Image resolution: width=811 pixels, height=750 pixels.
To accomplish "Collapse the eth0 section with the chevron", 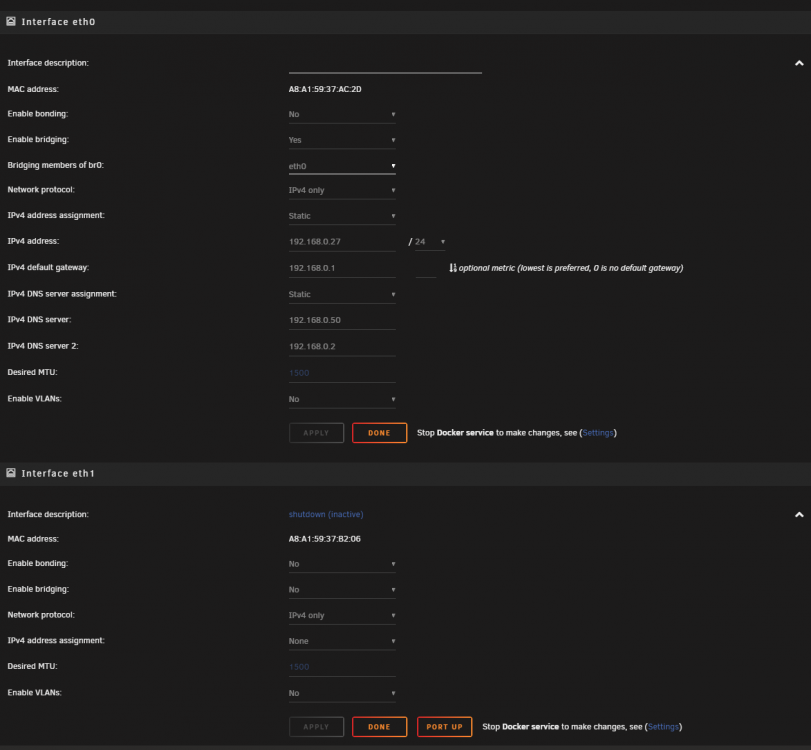I will pyautogui.click(x=799, y=63).
